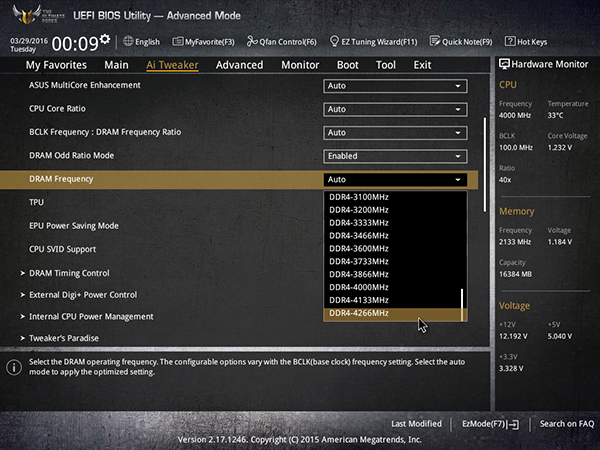
Task: Open DRAM Odd Ratio Mode dropdown
Action: coord(395,156)
